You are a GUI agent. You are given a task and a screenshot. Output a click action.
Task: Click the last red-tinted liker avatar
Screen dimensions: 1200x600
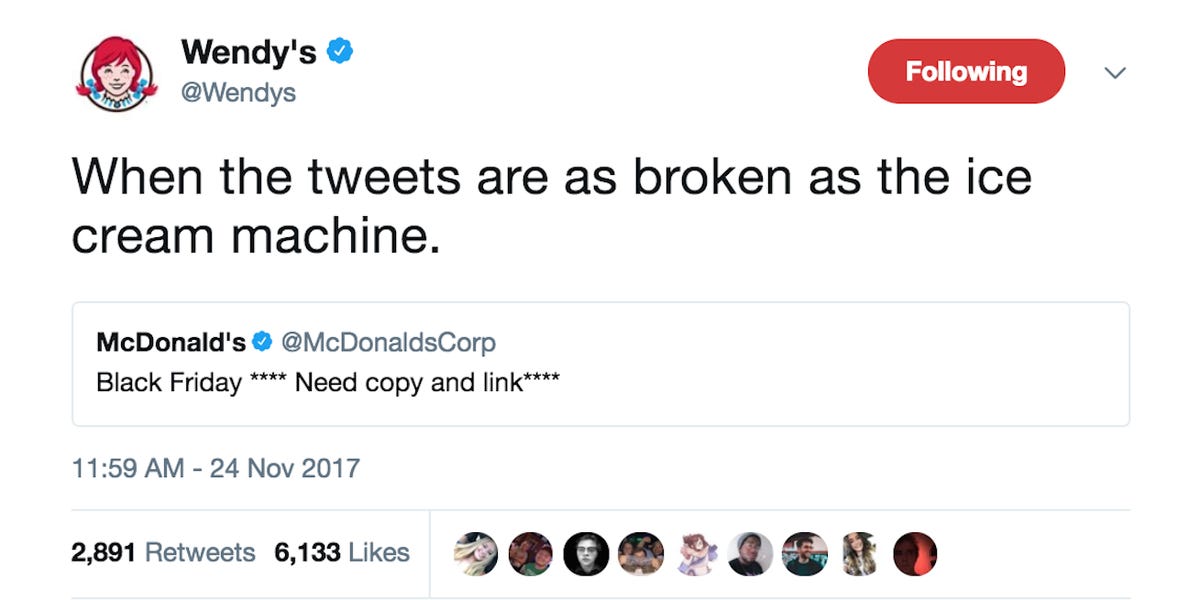tap(915, 552)
